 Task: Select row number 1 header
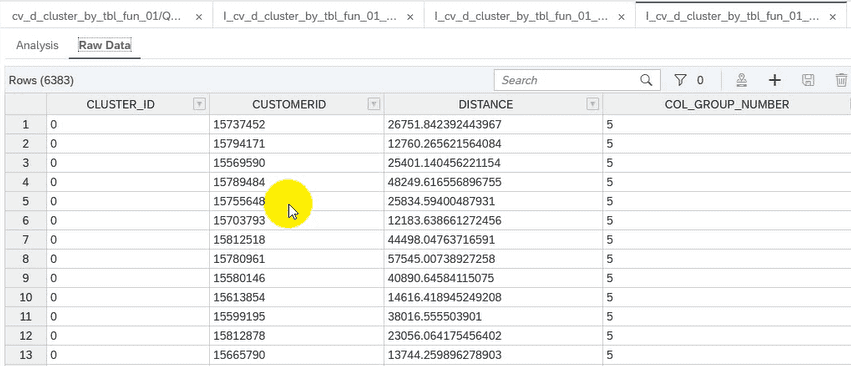26,125
